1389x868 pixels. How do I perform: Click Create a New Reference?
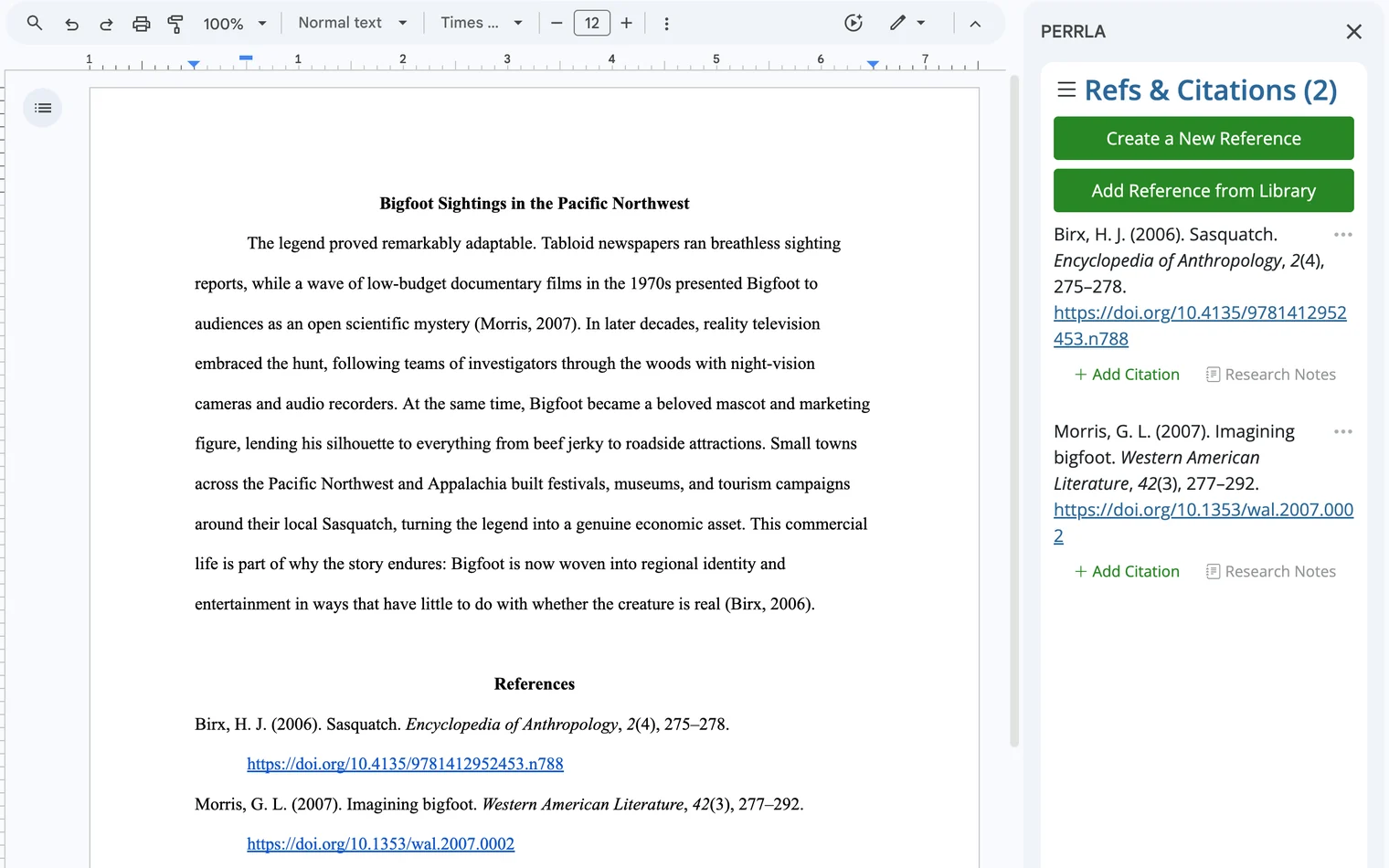tap(1203, 138)
